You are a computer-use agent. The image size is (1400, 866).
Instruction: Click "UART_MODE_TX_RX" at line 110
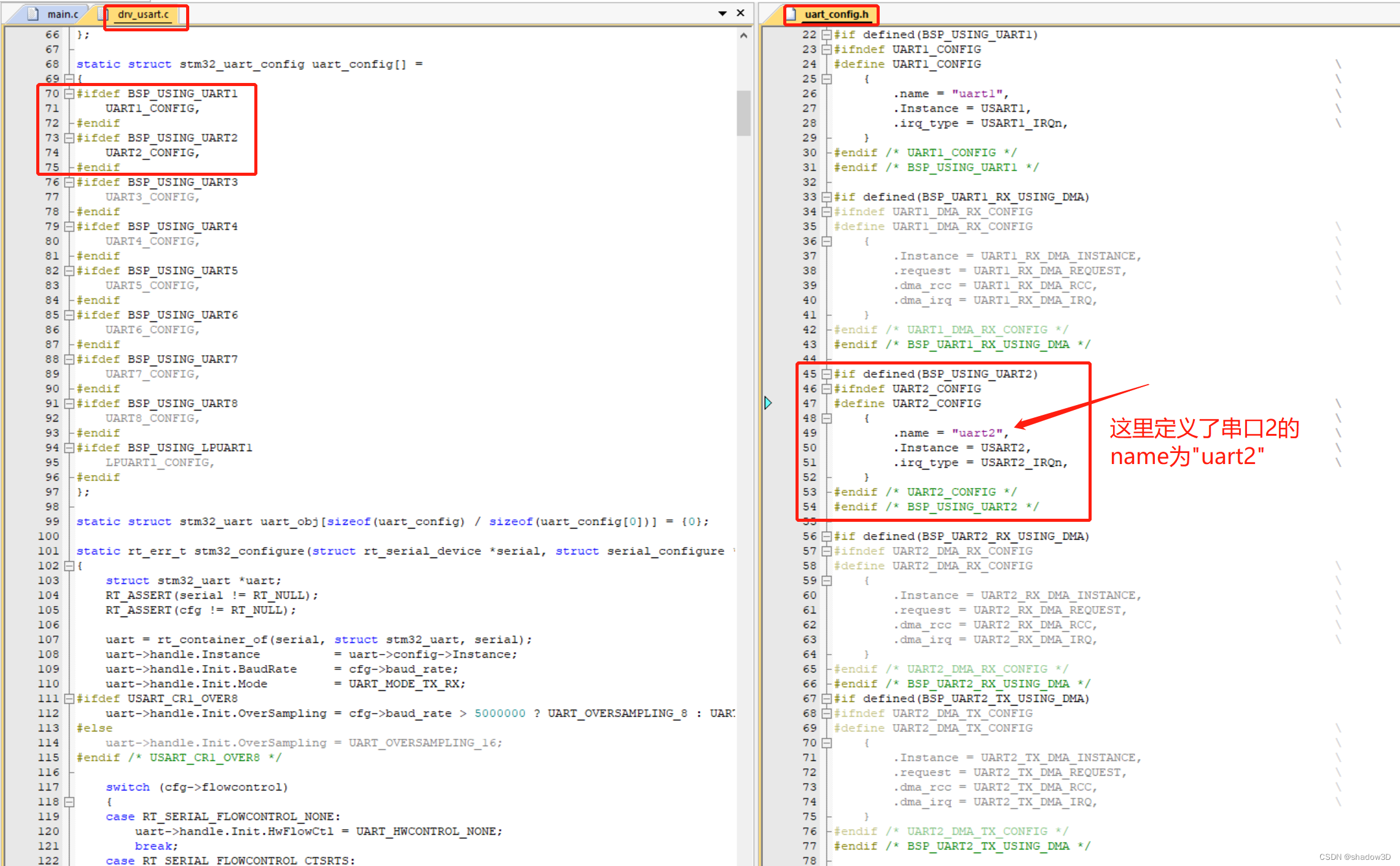tap(404, 683)
